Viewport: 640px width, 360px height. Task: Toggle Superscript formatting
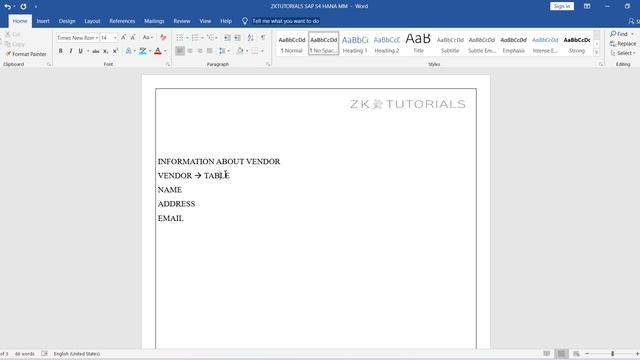tap(116, 51)
